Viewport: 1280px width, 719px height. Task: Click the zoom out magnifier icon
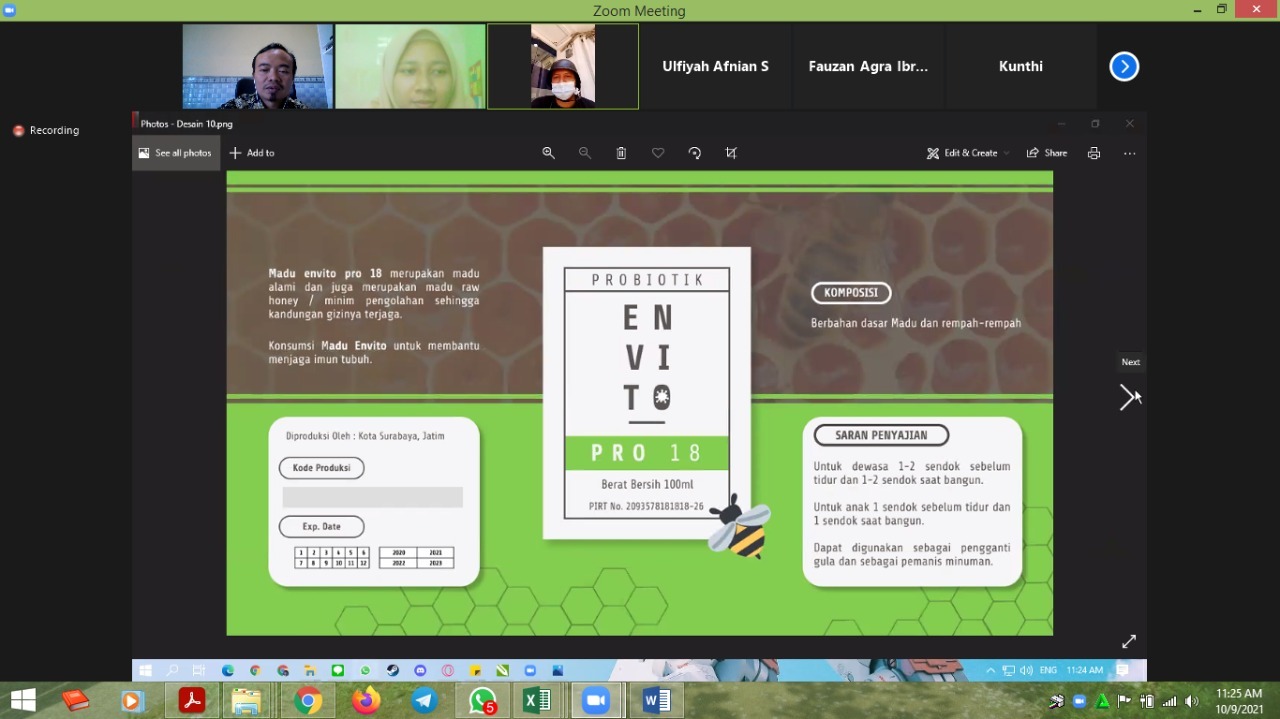(x=585, y=153)
